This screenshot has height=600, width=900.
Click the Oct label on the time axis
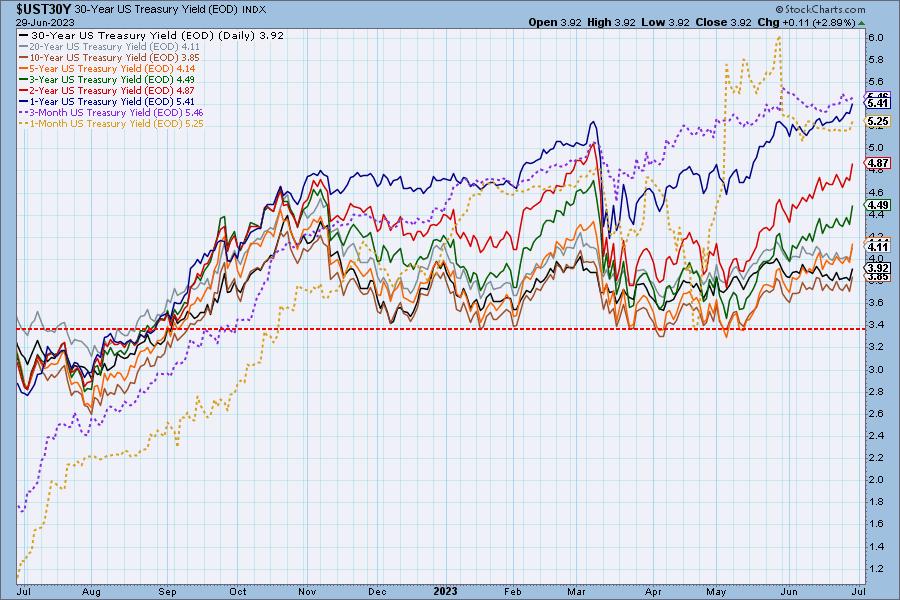point(237,591)
